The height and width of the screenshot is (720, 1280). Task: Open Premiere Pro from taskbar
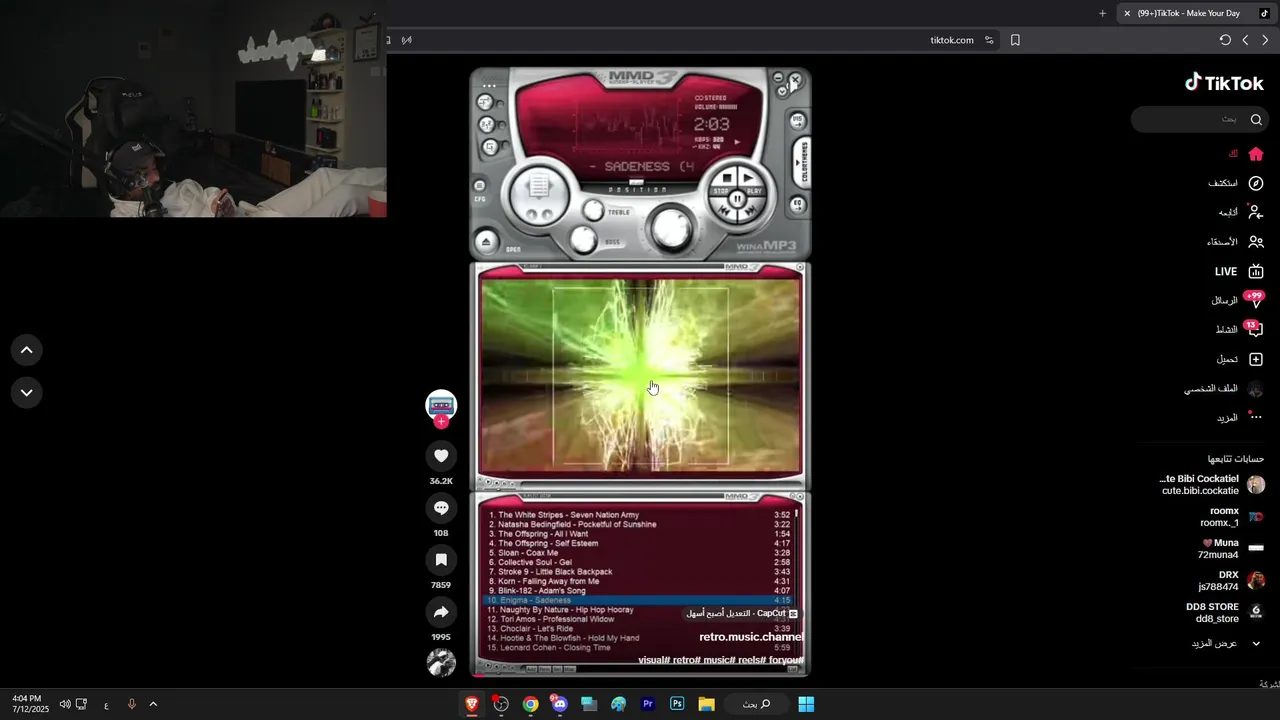pos(648,704)
